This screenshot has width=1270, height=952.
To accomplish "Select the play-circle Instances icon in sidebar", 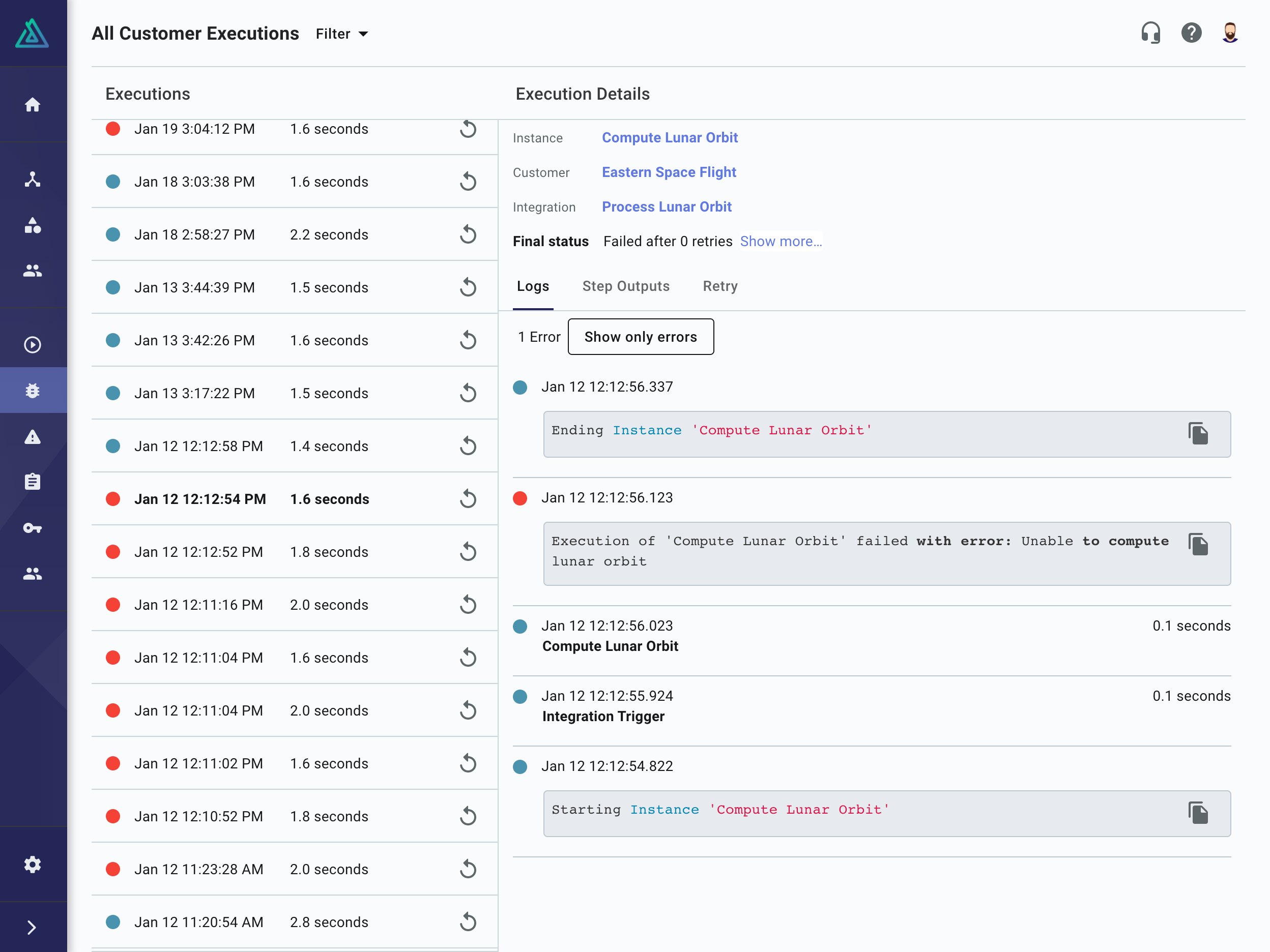I will pyautogui.click(x=33, y=344).
